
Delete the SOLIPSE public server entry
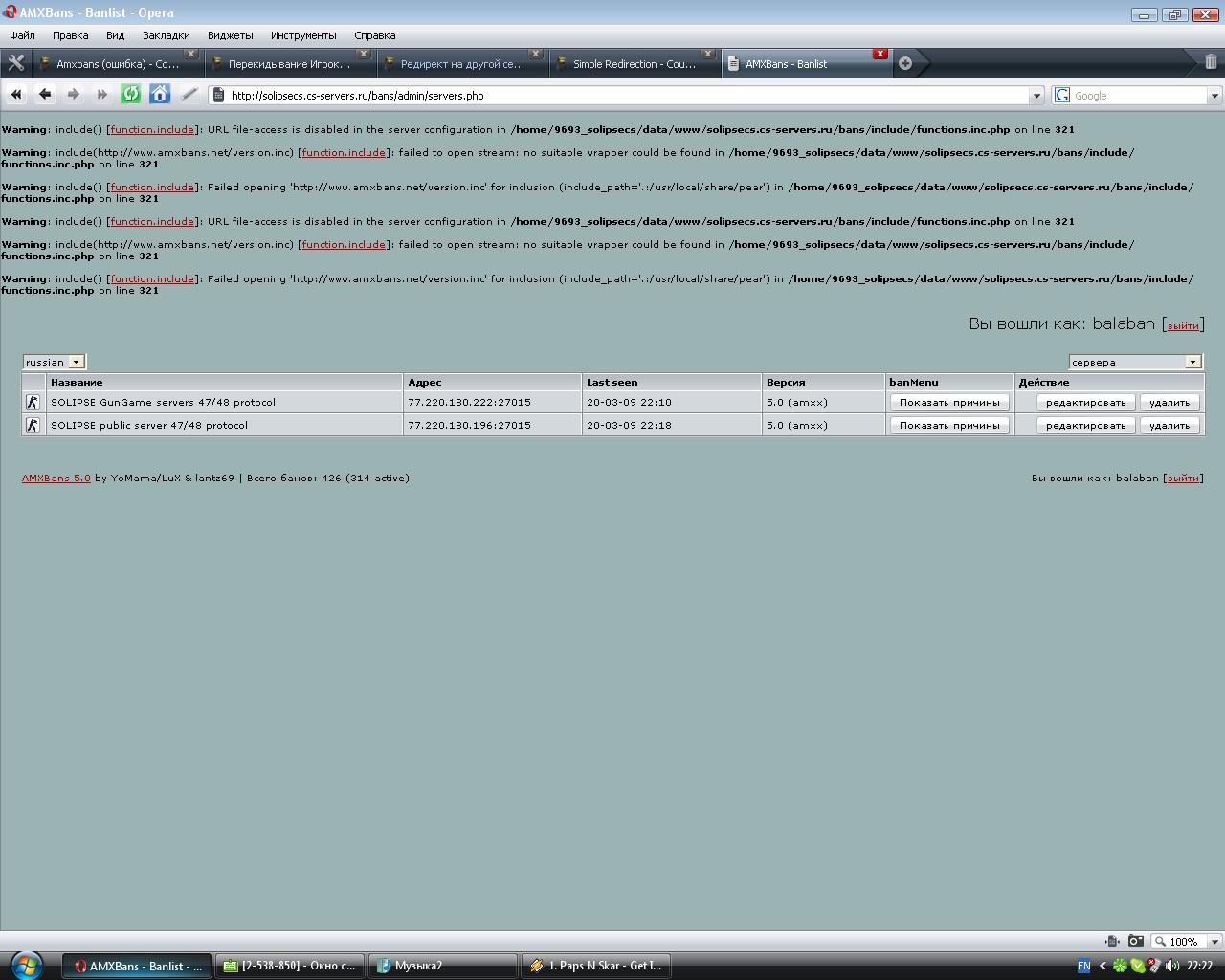1169,425
